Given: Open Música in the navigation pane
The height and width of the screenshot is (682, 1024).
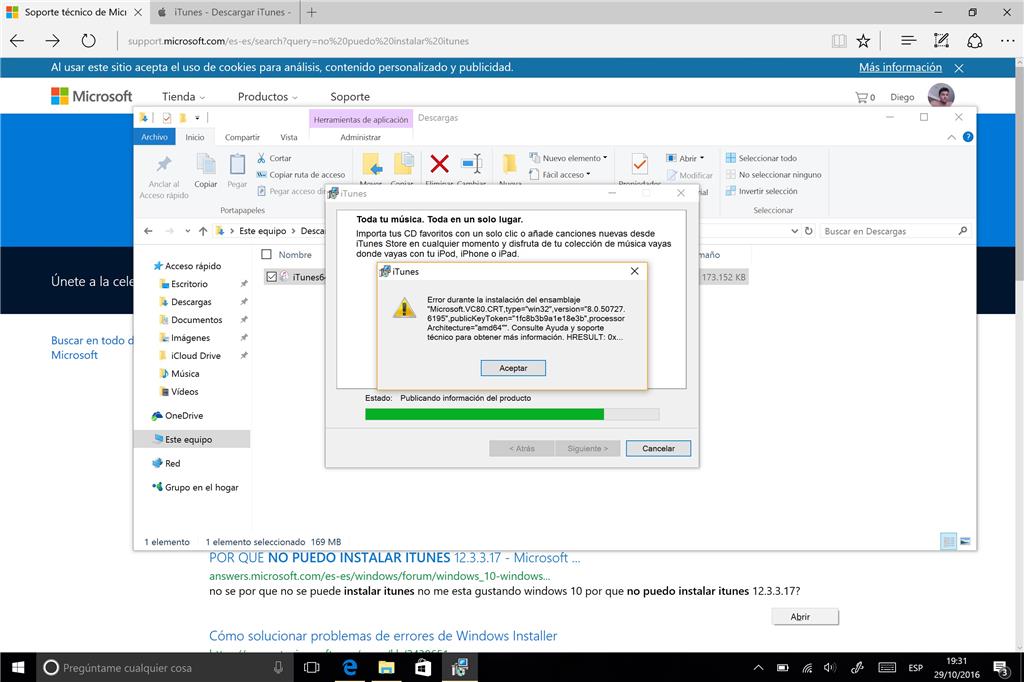Looking at the screenshot, I should click(180, 374).
